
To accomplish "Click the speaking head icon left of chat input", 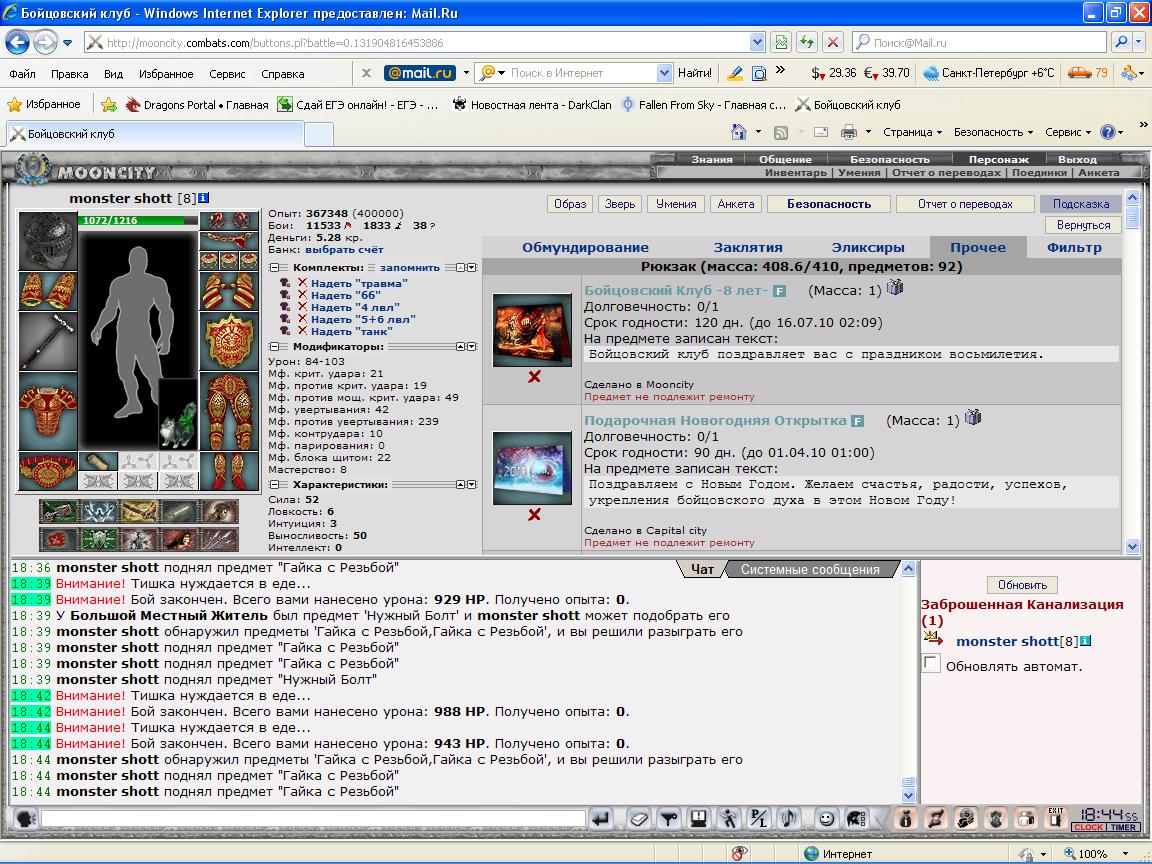I will 26,818.
